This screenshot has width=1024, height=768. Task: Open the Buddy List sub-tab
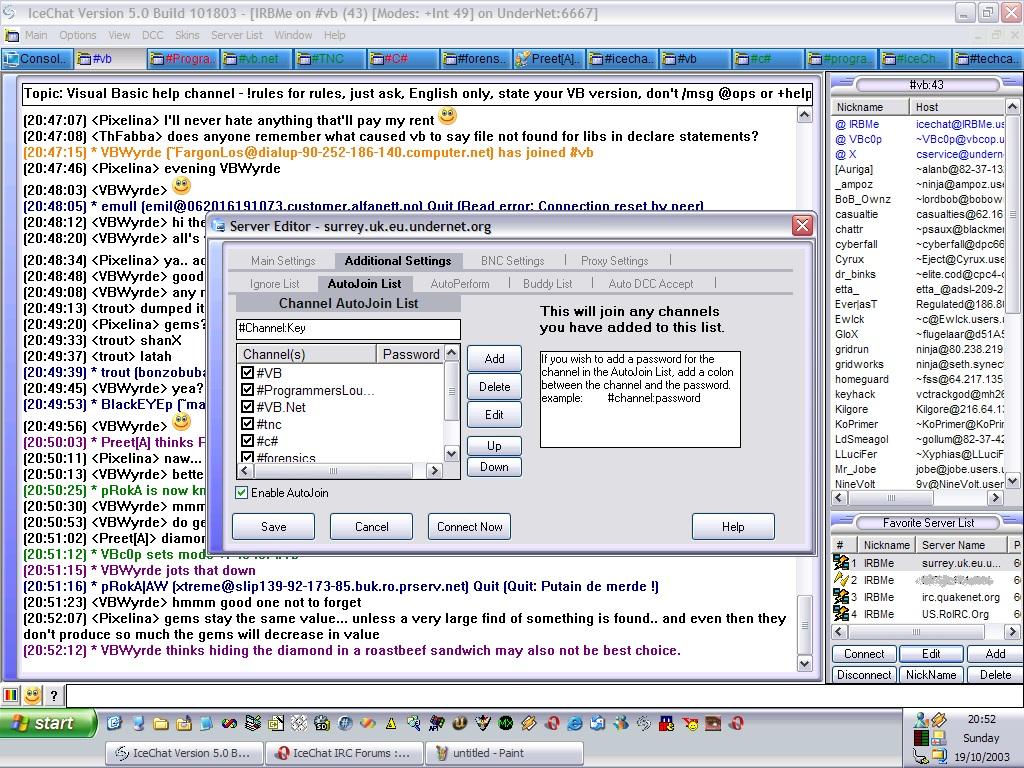click(547, 283)
